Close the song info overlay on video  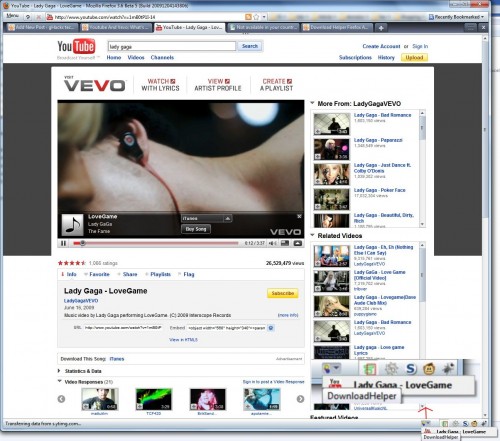coord(299,216)
